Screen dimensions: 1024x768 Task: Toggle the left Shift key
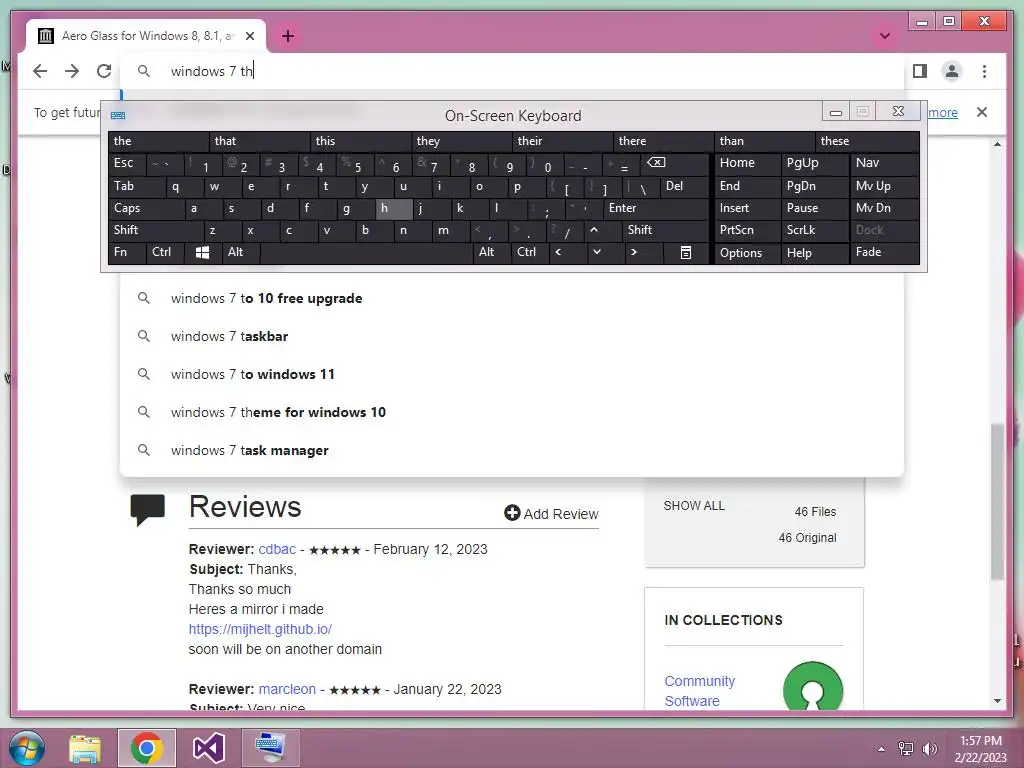click(156, 231)
